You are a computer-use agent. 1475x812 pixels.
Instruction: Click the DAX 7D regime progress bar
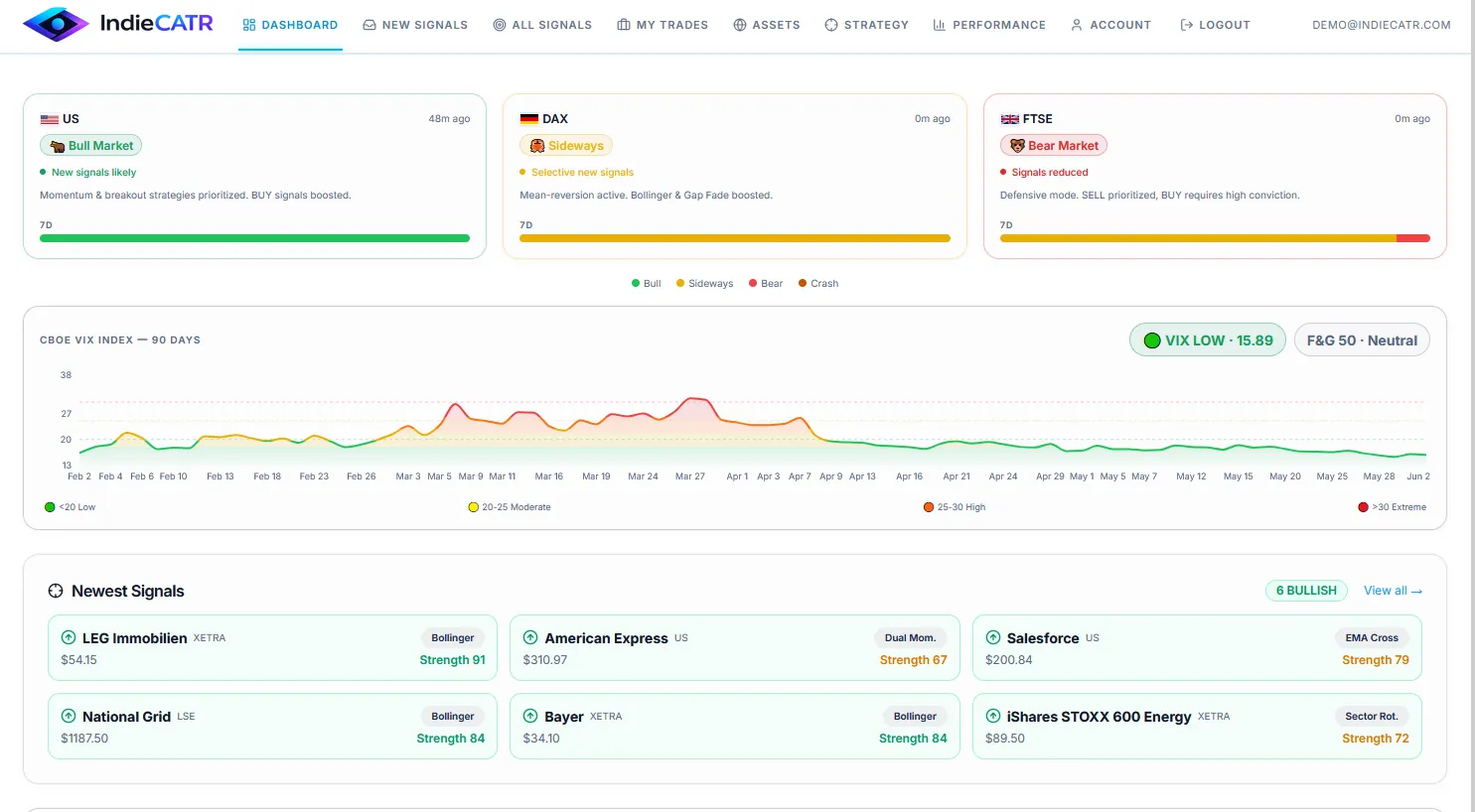(735, 238)
